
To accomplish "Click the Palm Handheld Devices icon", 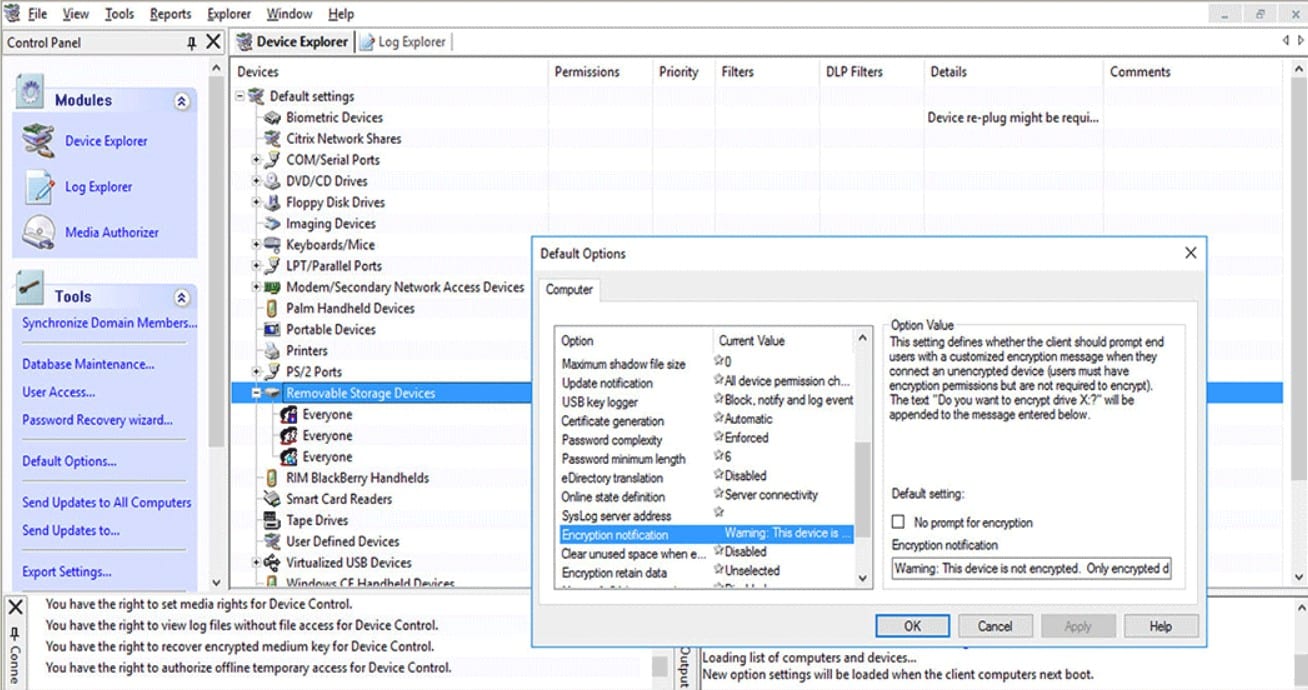I will [x=271, y=308].
